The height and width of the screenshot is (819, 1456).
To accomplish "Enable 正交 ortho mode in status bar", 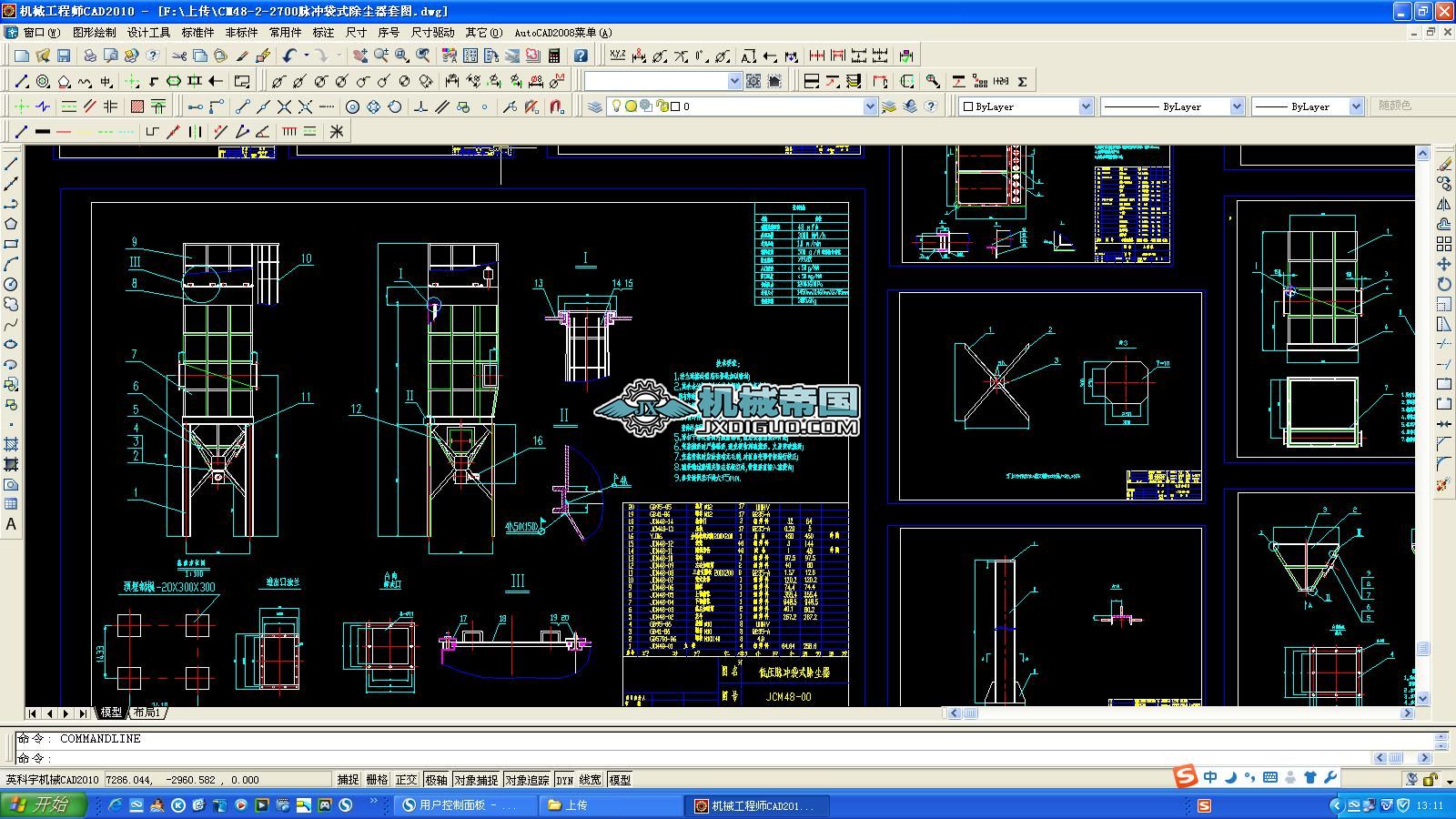I will (407, 779).
